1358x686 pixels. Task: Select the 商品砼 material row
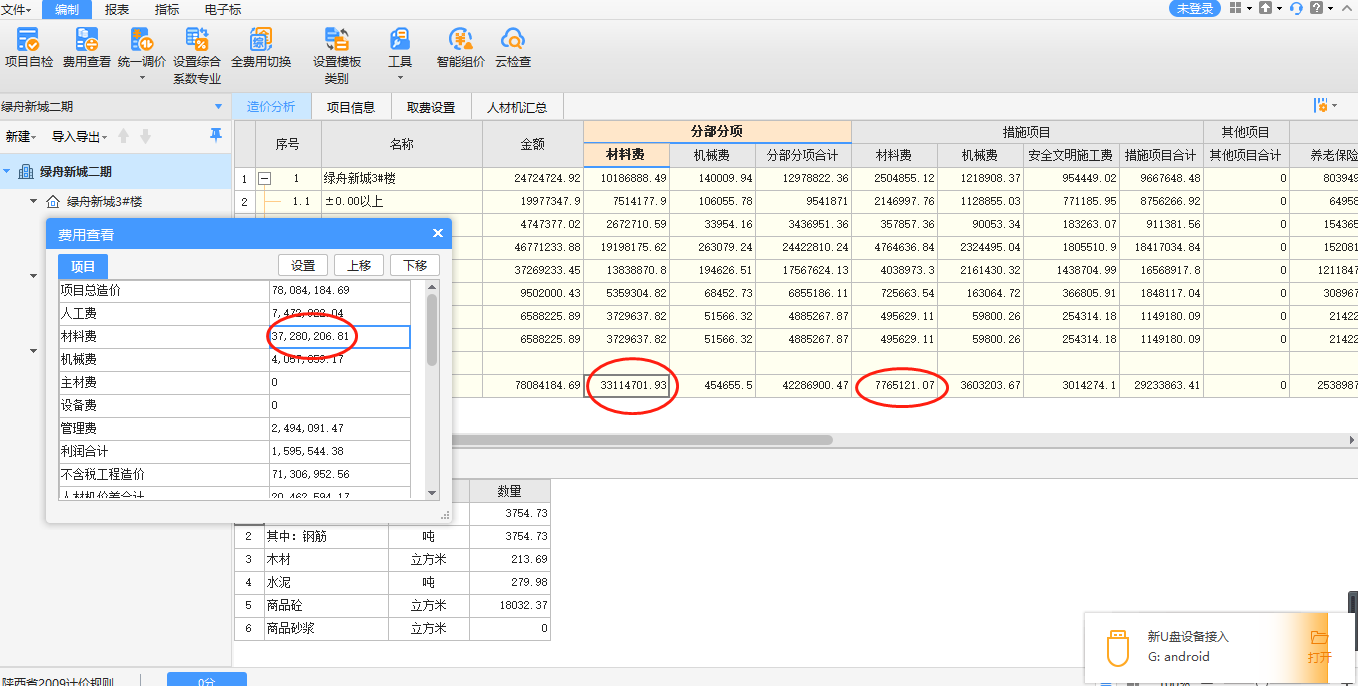[392, 605]
